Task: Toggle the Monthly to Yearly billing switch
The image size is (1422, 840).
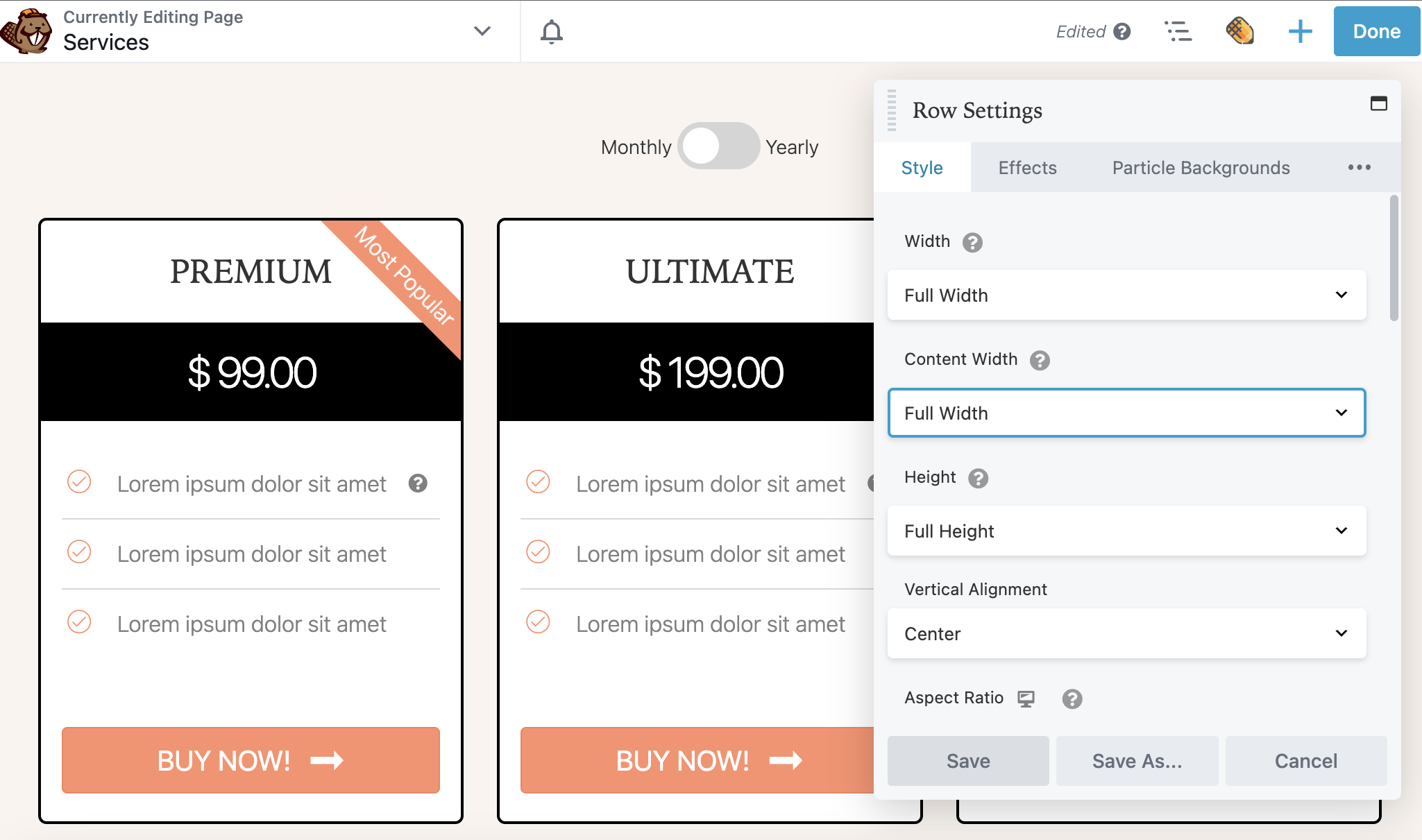Action: click(x=716, y=147)
